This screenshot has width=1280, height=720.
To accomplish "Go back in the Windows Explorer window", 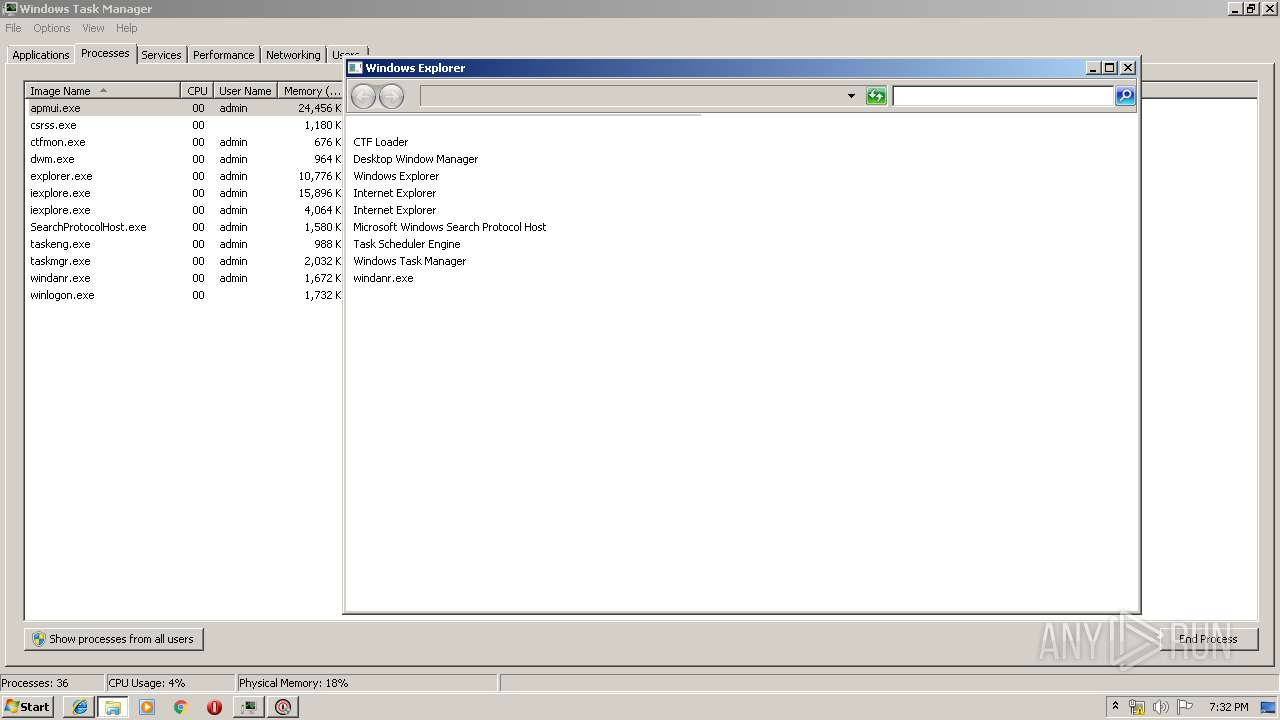I will (x=363, y=96).
